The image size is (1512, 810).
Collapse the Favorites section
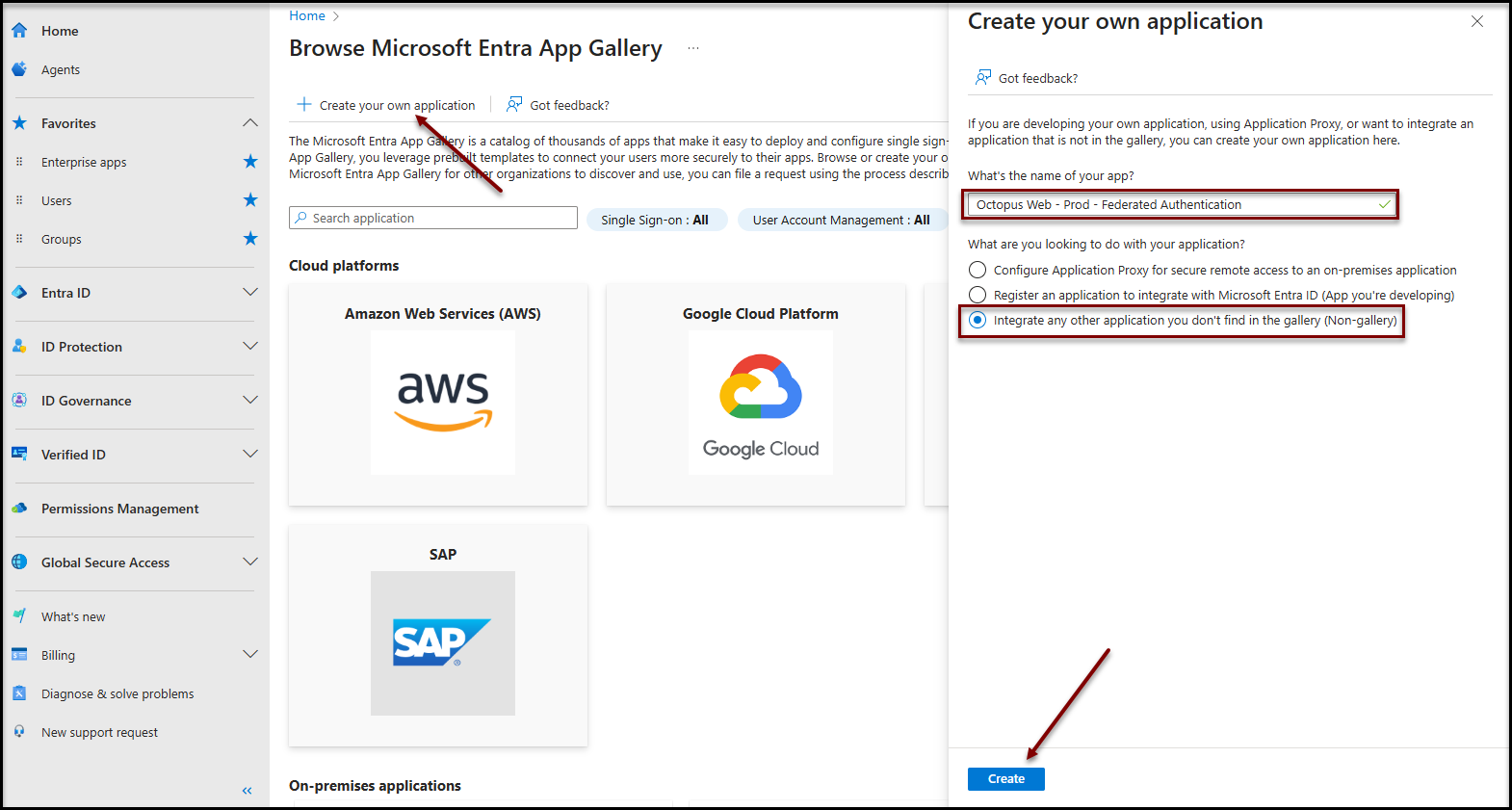click(x=250, y=123)
